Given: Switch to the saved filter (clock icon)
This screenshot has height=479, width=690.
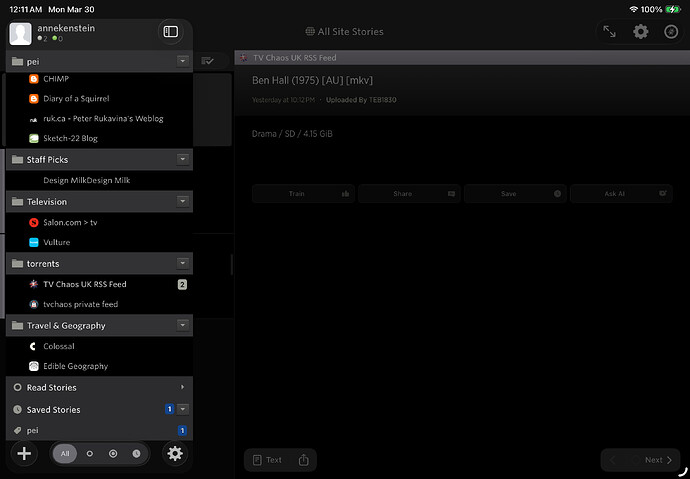Looking at the screenshot, I should (x=136, y=454).
